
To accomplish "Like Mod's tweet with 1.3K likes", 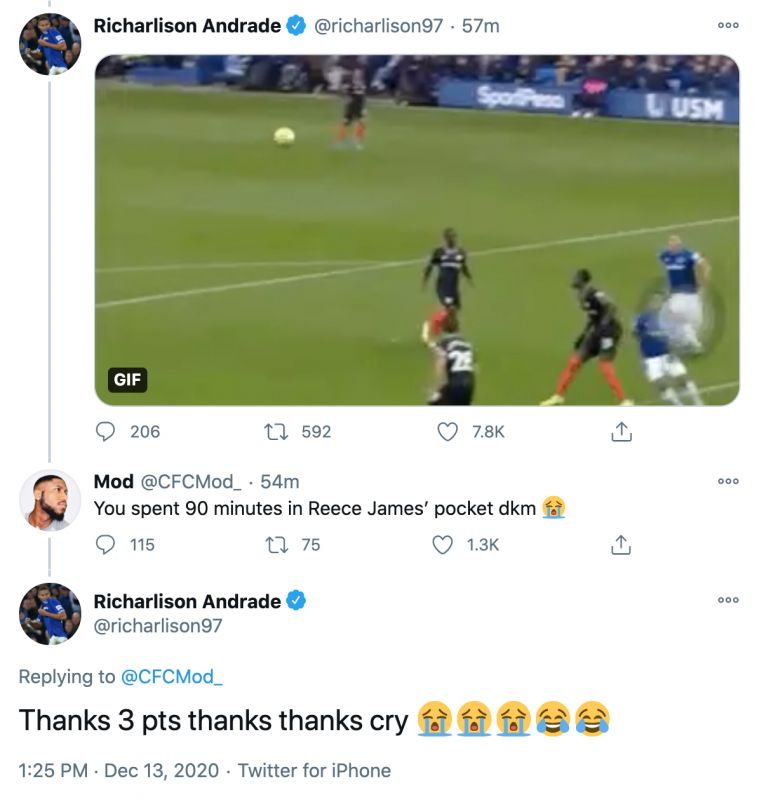I will (x=442, y=545).
